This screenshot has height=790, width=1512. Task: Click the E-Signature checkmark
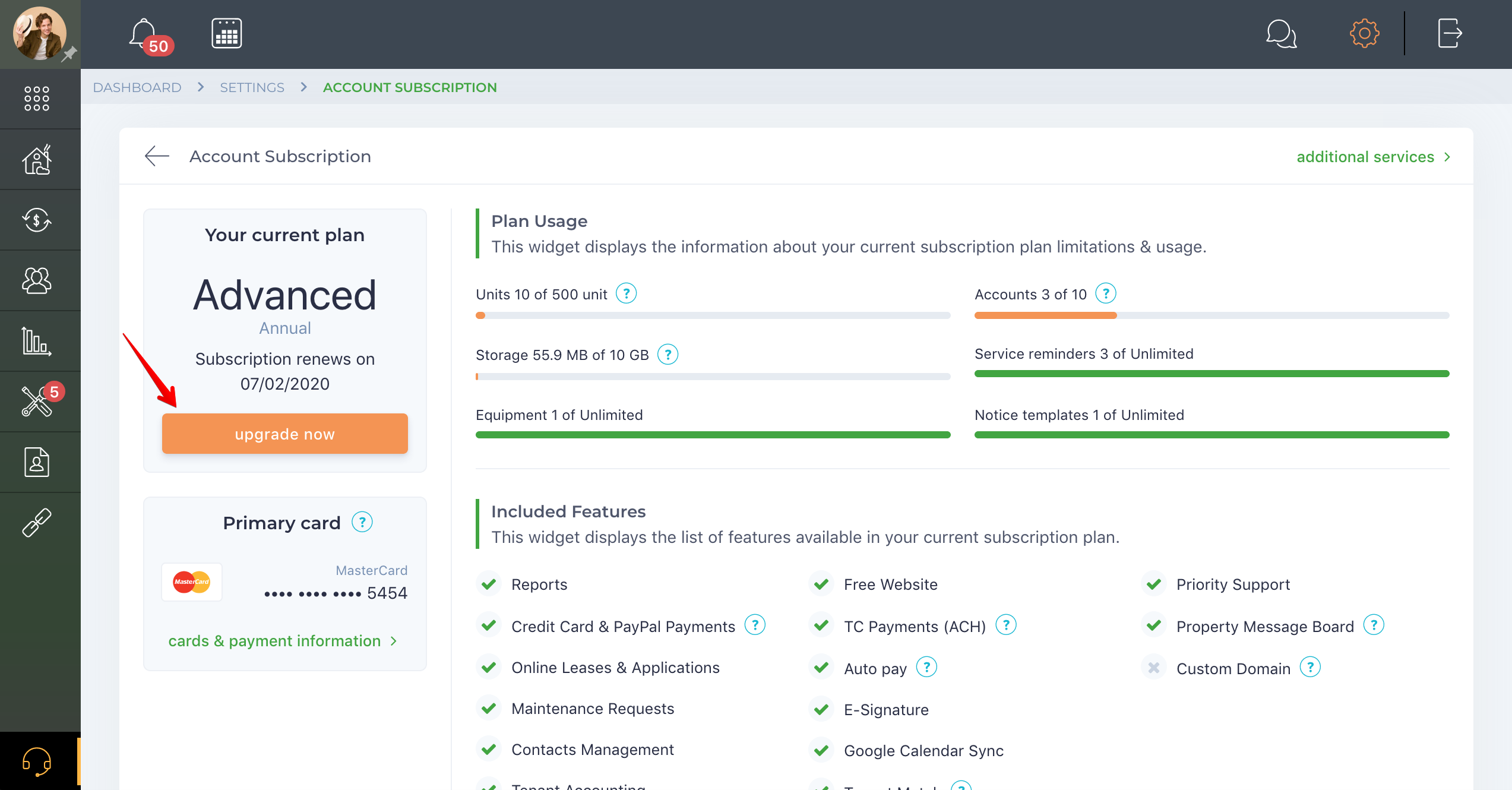tap(821, 709)
